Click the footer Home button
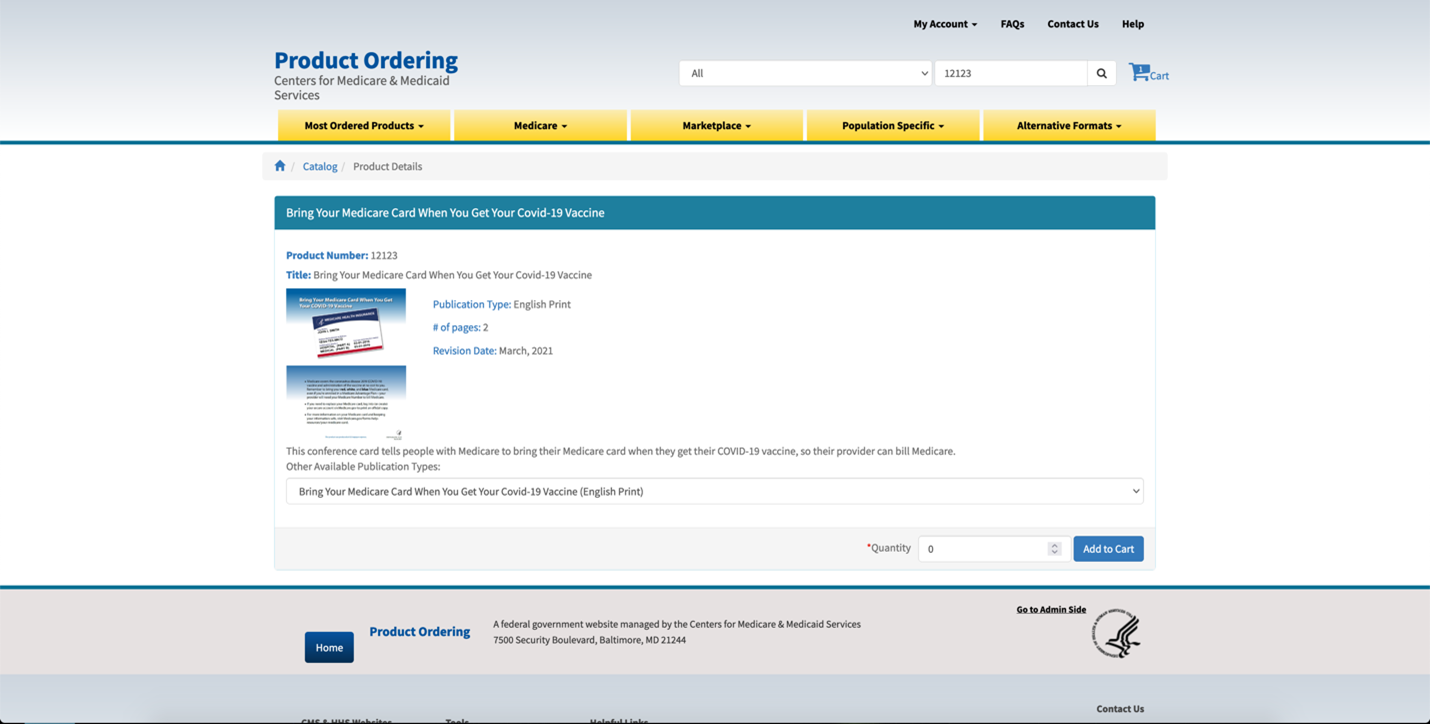The height and width of the screenshot is (724, 1430). pos(329,647)
